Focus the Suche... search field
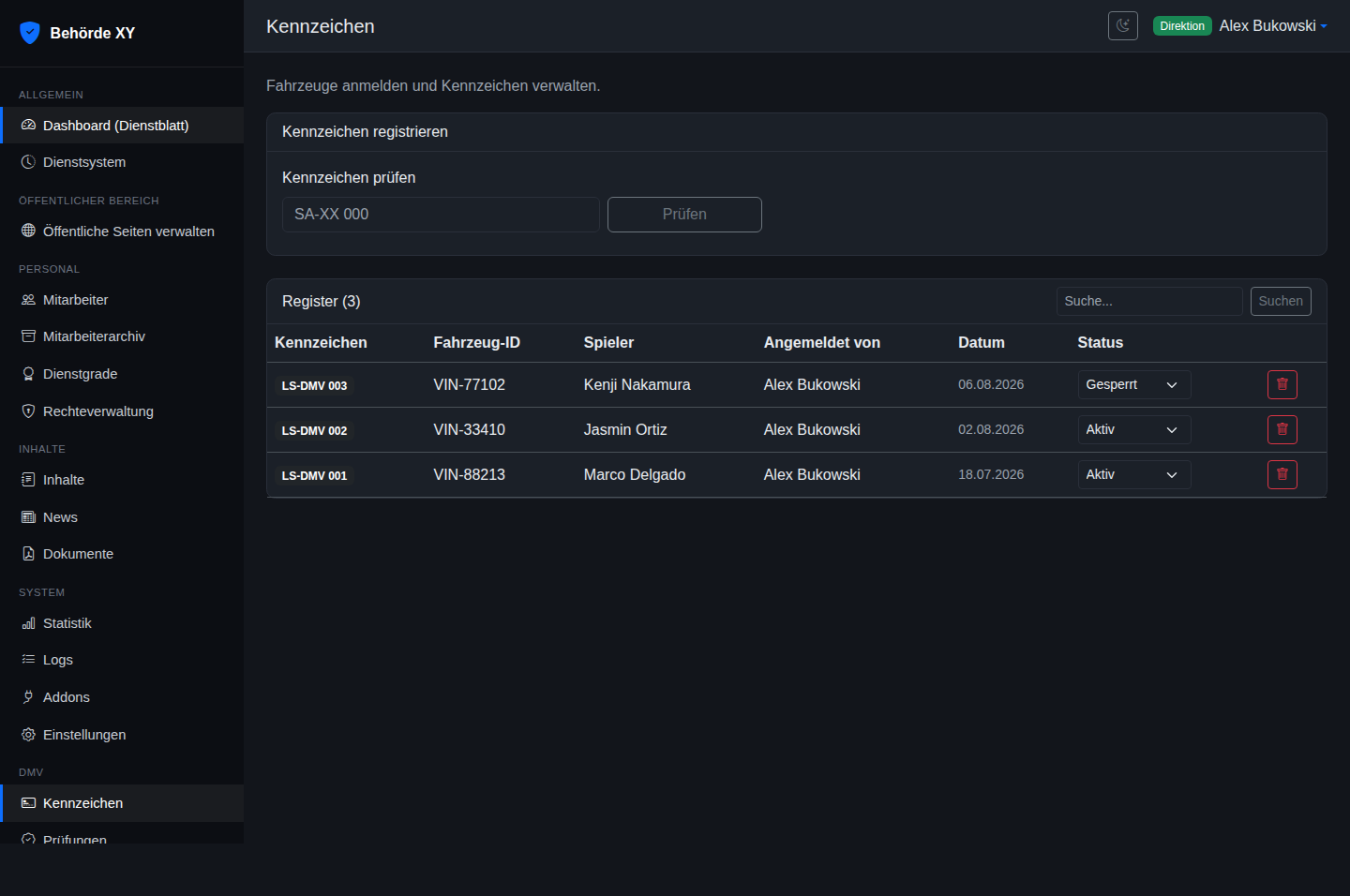 pyautogui.click(x=1149, y=301)
